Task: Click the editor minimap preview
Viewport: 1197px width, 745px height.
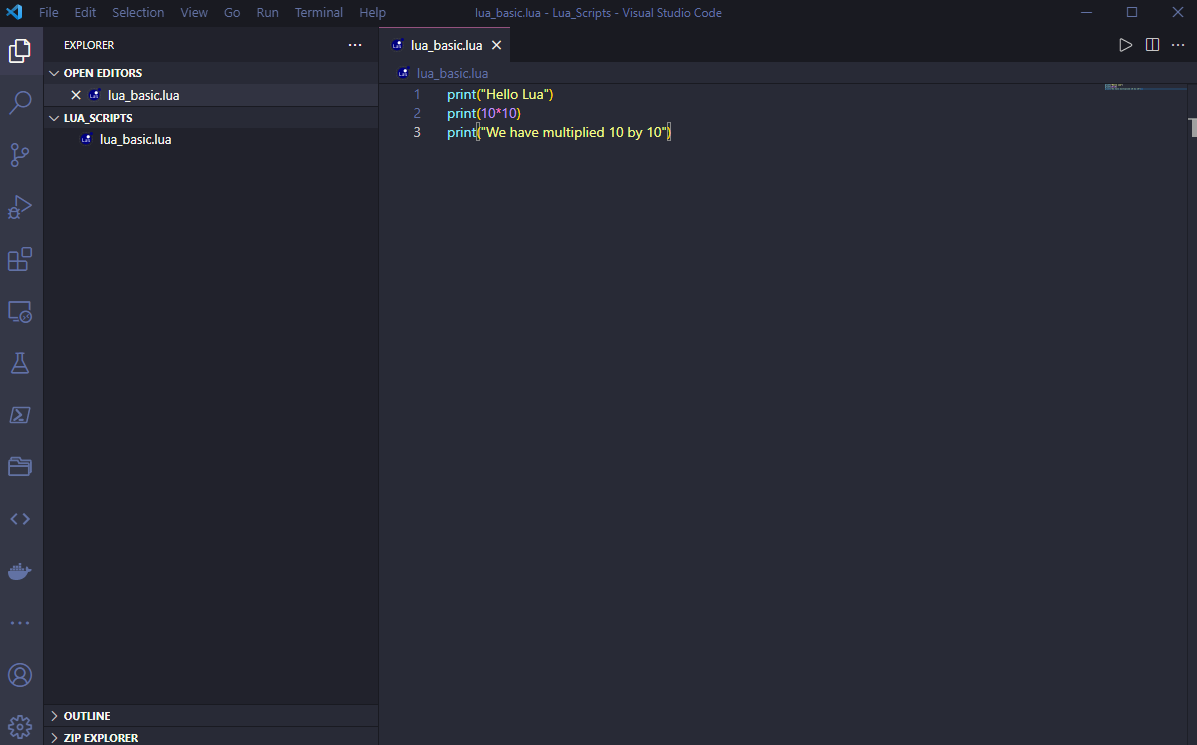Action: (x=1145, y=87)
